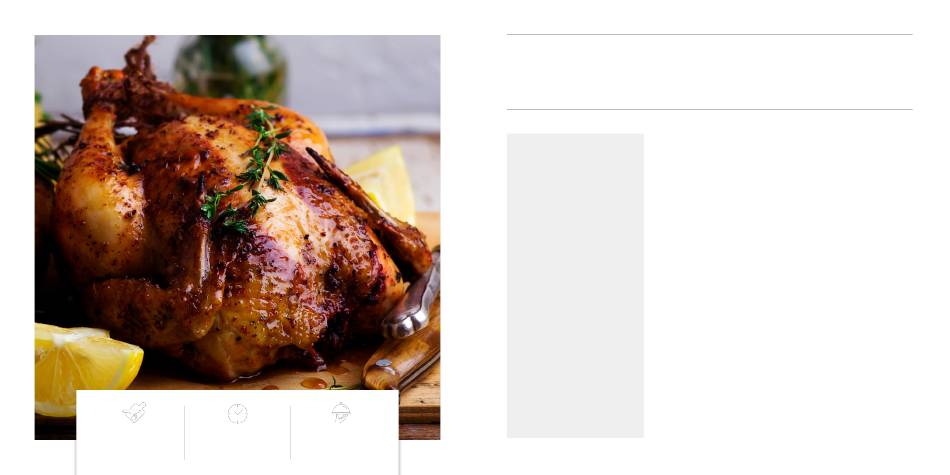950x475 pixels.
Task: Click the empty space below the clock icon
Action: (238, 445)
